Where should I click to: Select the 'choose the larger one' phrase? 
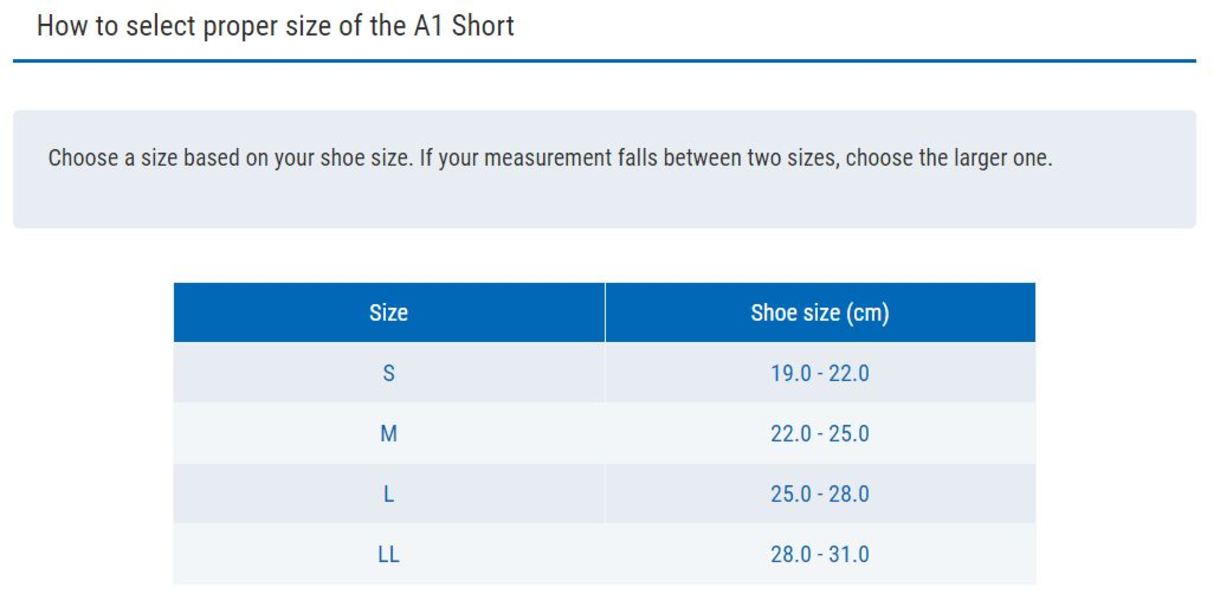tap(948, 158)
